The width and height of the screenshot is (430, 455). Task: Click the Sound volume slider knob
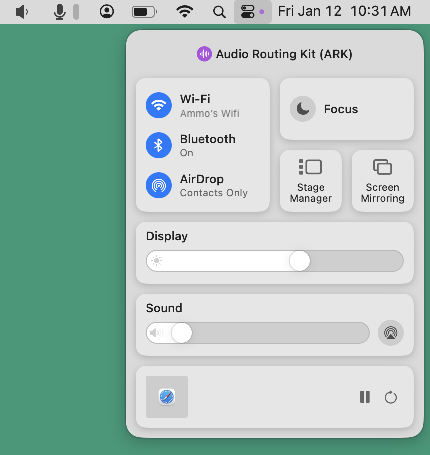[182, 333]
